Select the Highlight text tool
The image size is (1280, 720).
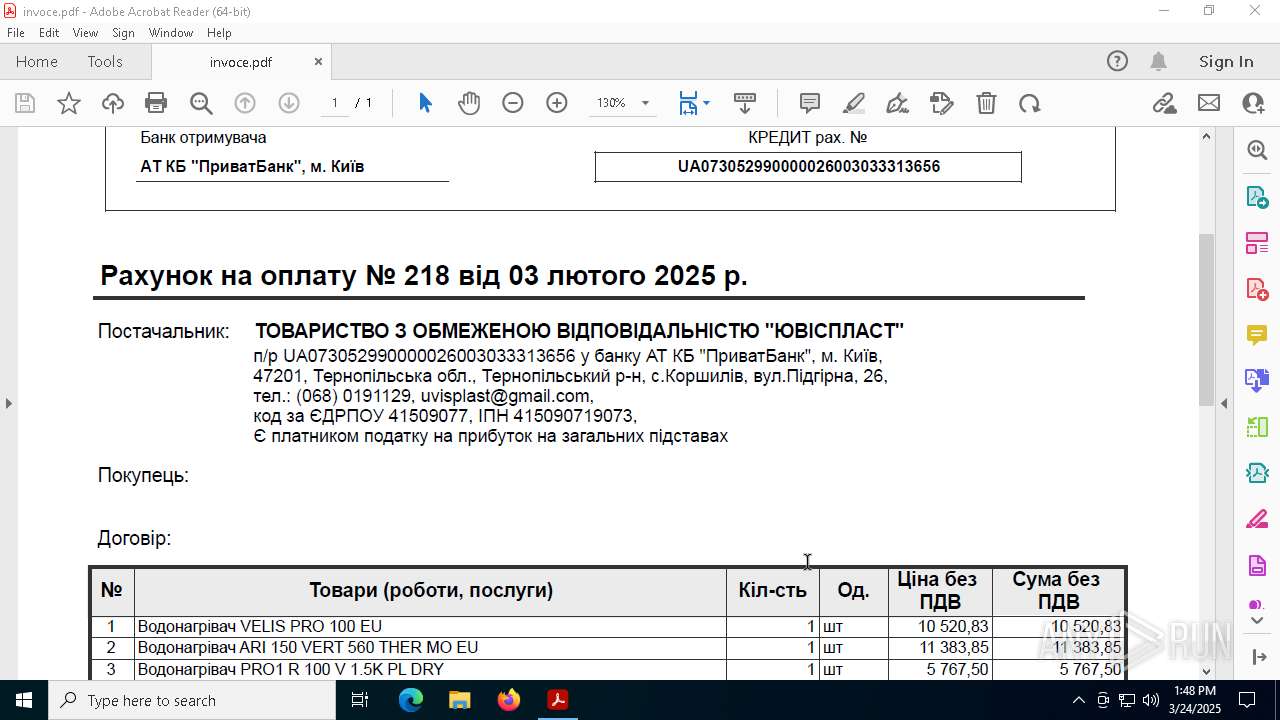pyautogui.click(x=854, y=103)
